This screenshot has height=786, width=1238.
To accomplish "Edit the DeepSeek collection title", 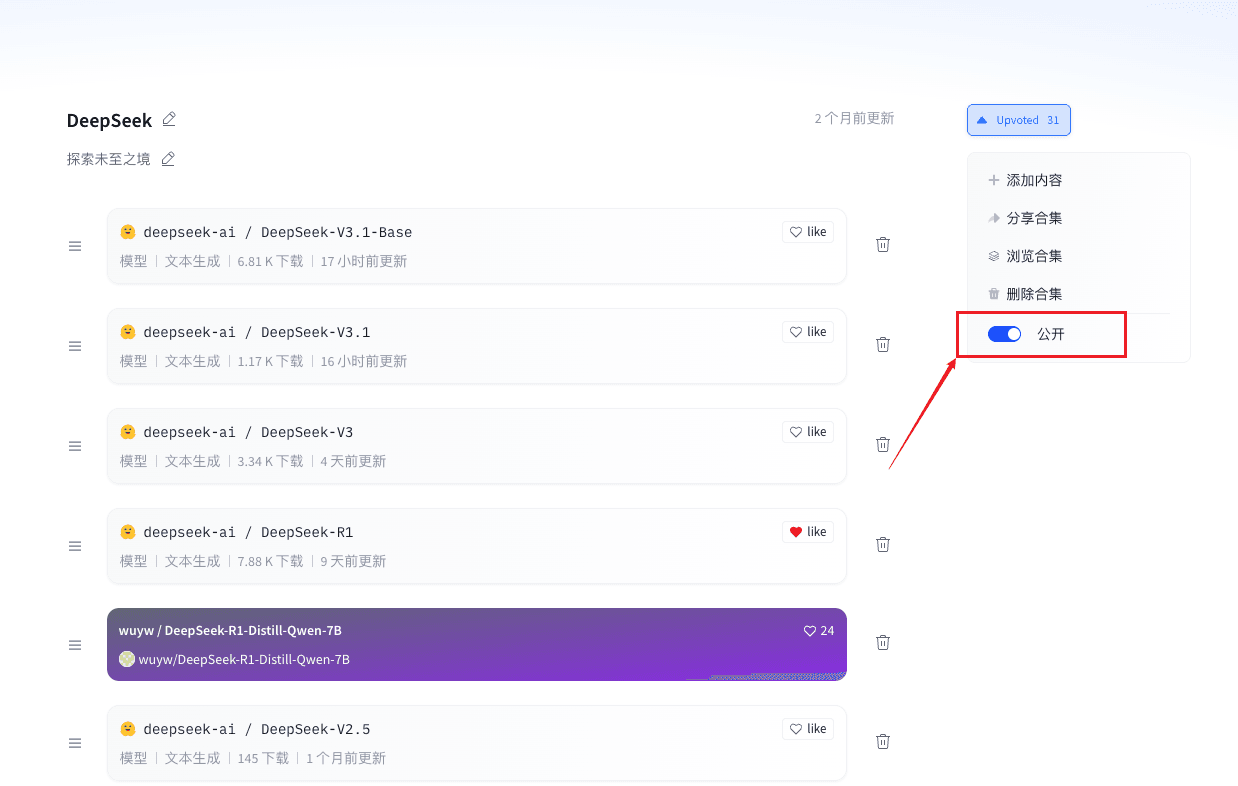I will pos(169,119).
